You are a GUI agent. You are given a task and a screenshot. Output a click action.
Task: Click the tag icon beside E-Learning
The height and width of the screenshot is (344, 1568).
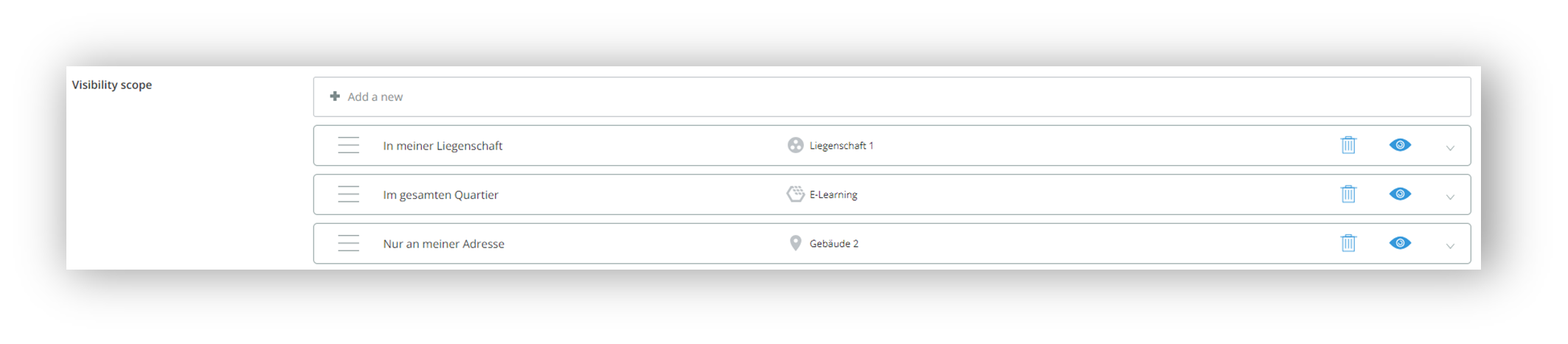795,194
